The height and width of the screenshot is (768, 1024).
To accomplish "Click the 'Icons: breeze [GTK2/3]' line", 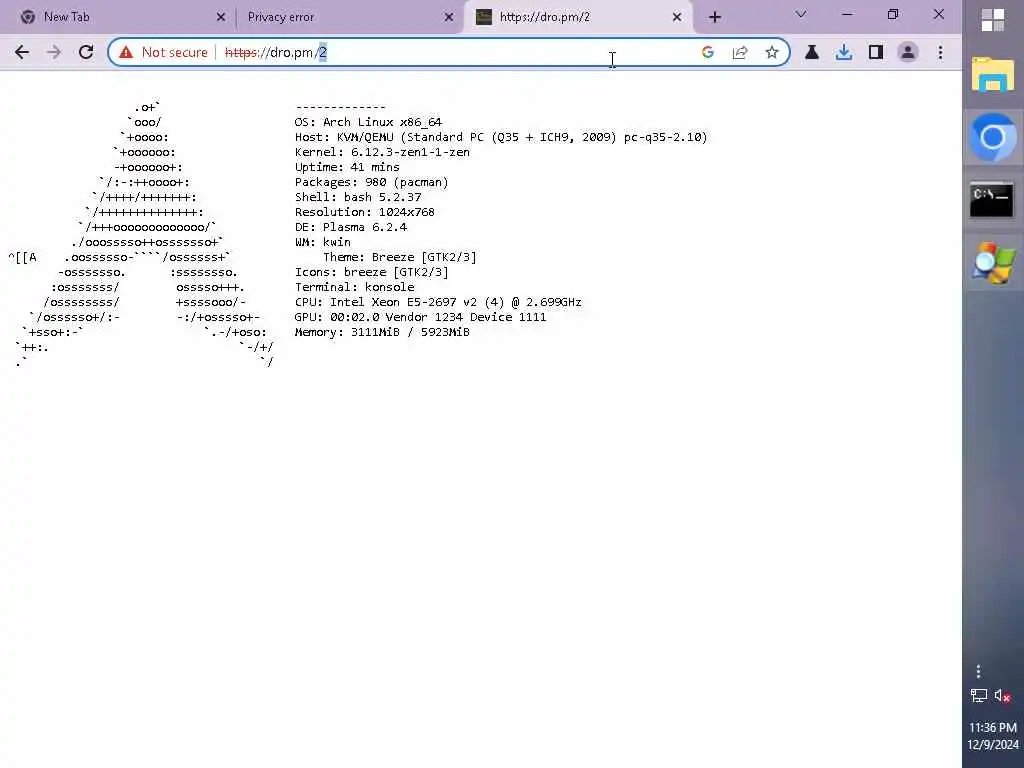I will tap(372, 272).
